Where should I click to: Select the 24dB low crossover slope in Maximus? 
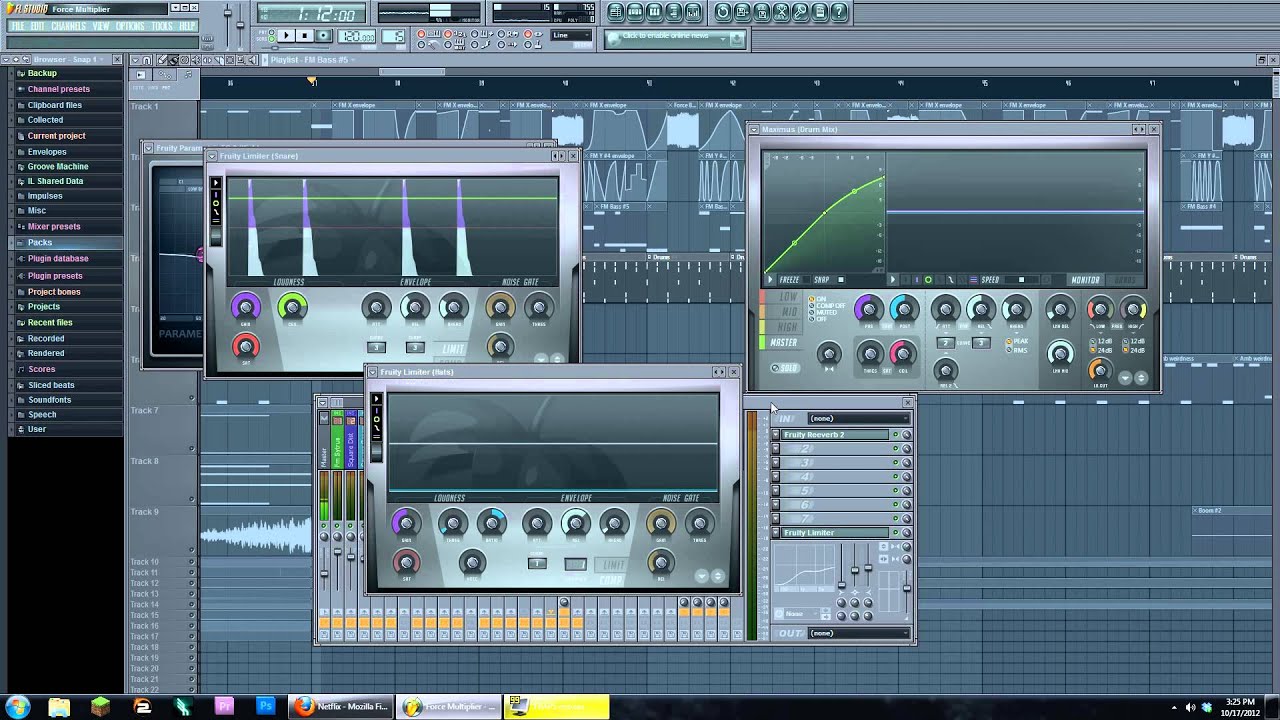pyautogui.click(x=1101, y=350)
